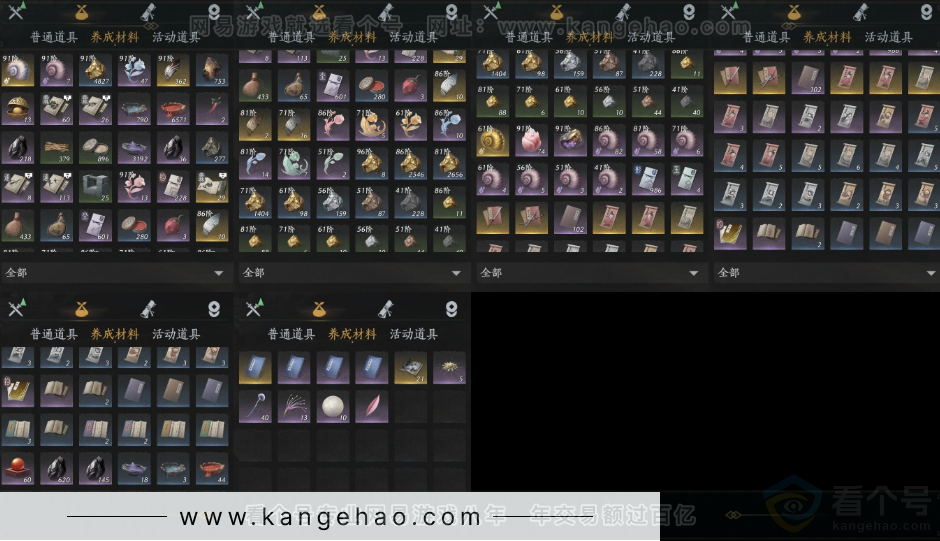The height and width of the screenshot is (541, 940).
Task: Click the blue orb staff with count 40
Action: (x=255, y=407)
